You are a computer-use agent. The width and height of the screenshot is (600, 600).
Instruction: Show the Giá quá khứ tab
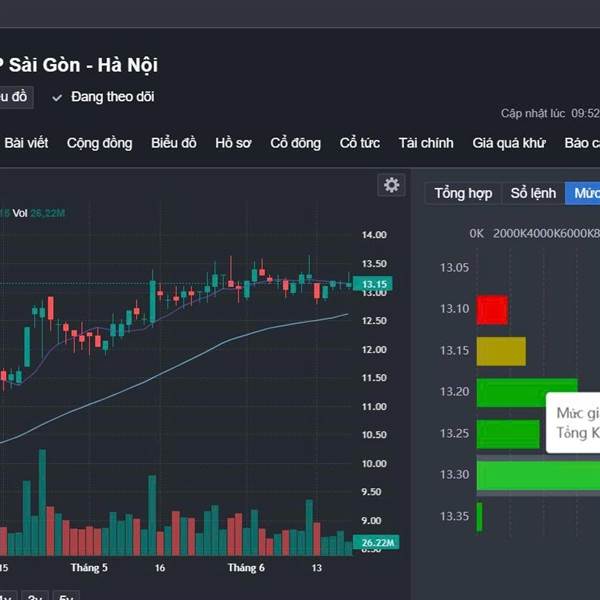(x=509, y=143)
